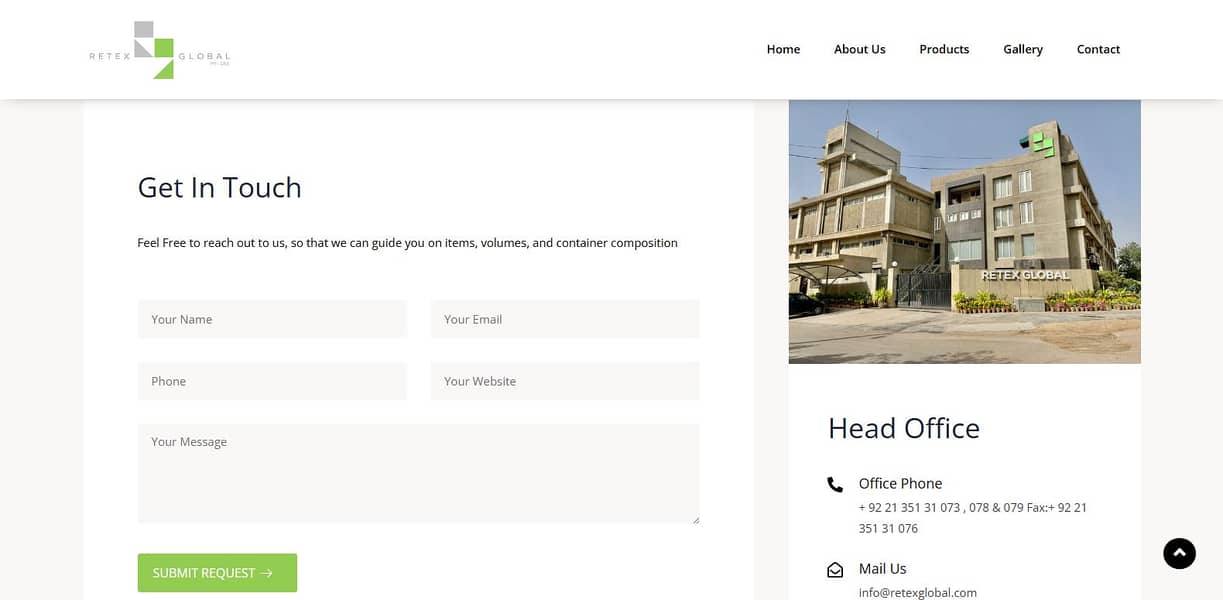Click the arrow icon inside Submit Request
This screenshot has height=600, width=1223.
(267, 573)
